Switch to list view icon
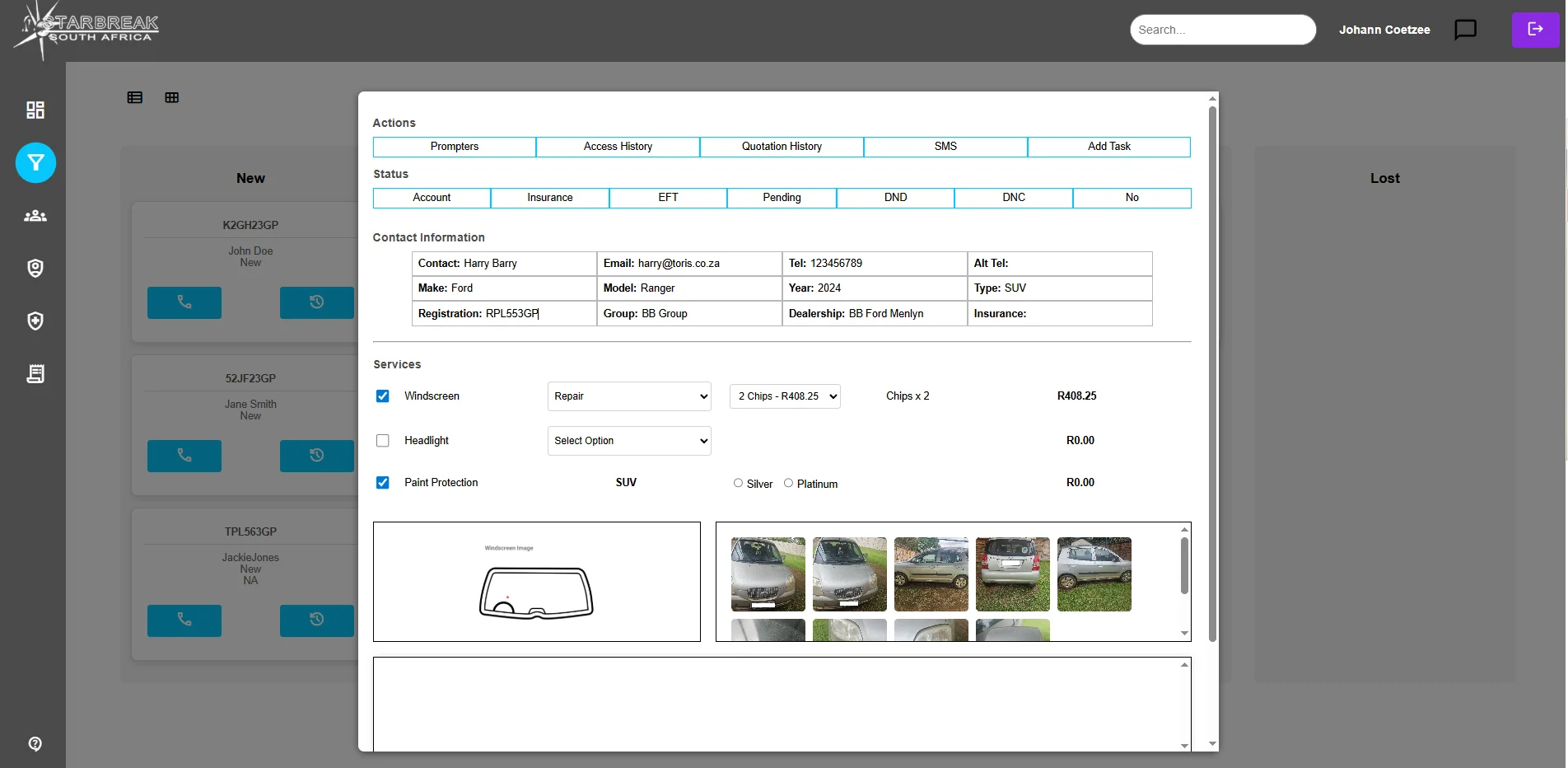 [135, 97]
